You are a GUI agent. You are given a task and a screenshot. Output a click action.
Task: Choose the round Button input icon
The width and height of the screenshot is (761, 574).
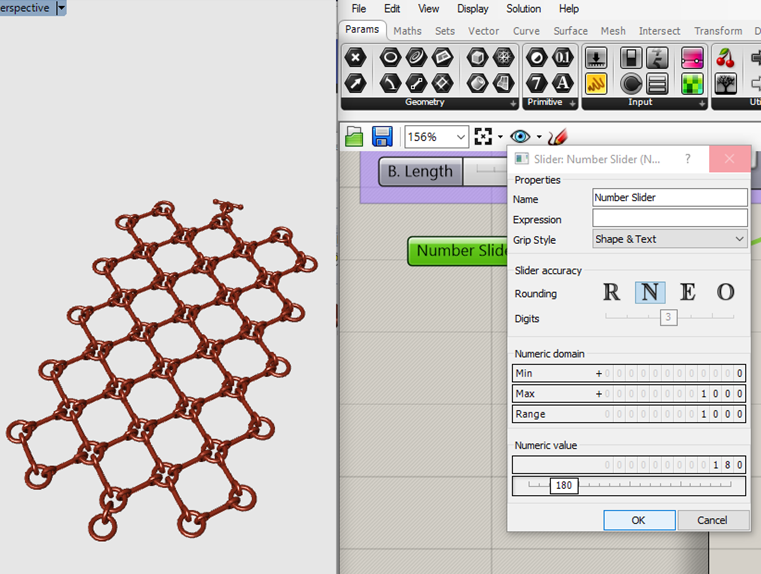(x=631, y=83)
